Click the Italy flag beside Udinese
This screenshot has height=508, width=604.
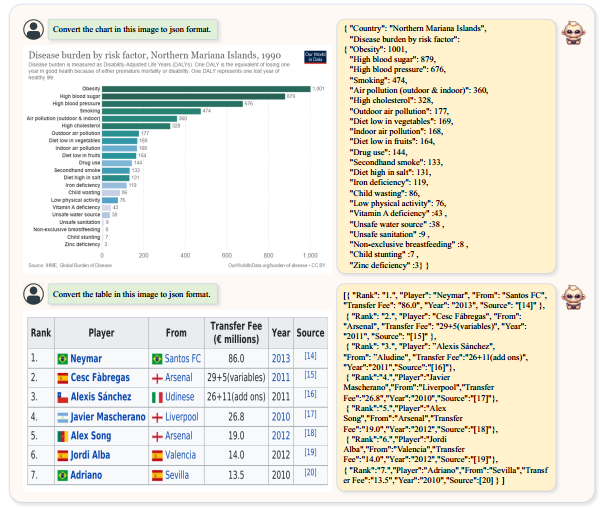click(x=157, y=397)
